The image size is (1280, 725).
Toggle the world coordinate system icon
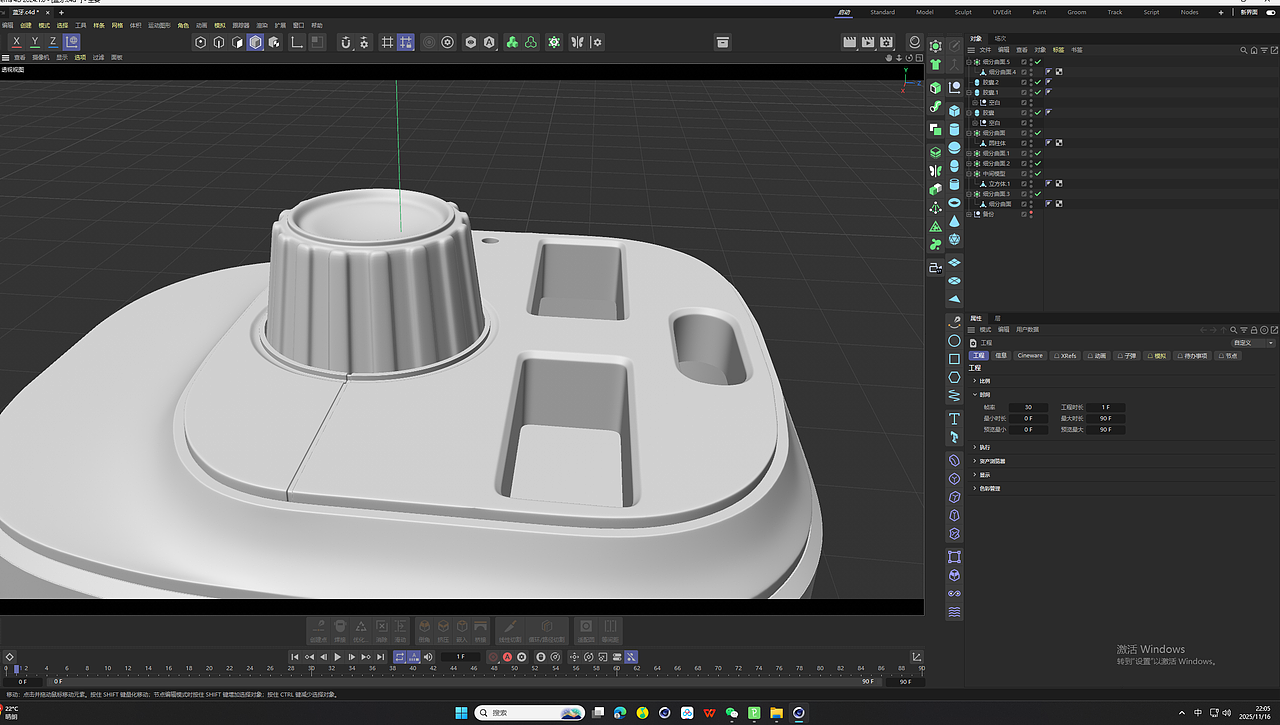click(71, 42)
